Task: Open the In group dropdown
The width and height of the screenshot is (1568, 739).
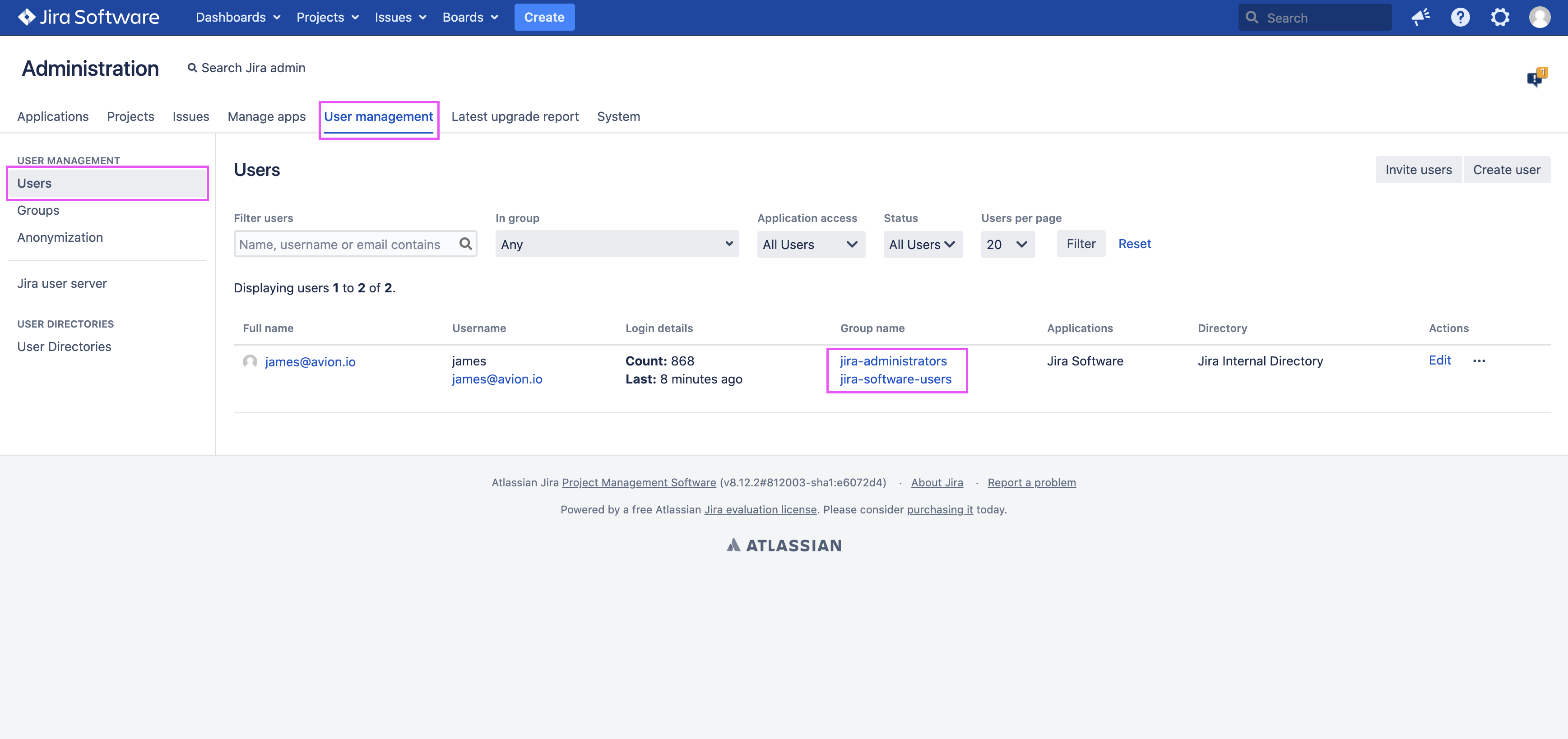Action: (x=617, y=244)
